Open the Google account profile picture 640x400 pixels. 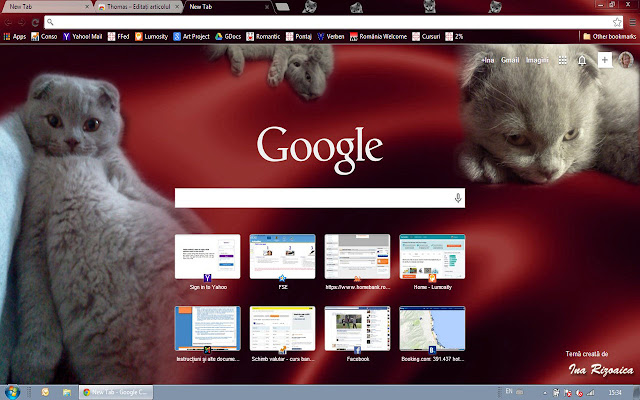coord(626,60)
